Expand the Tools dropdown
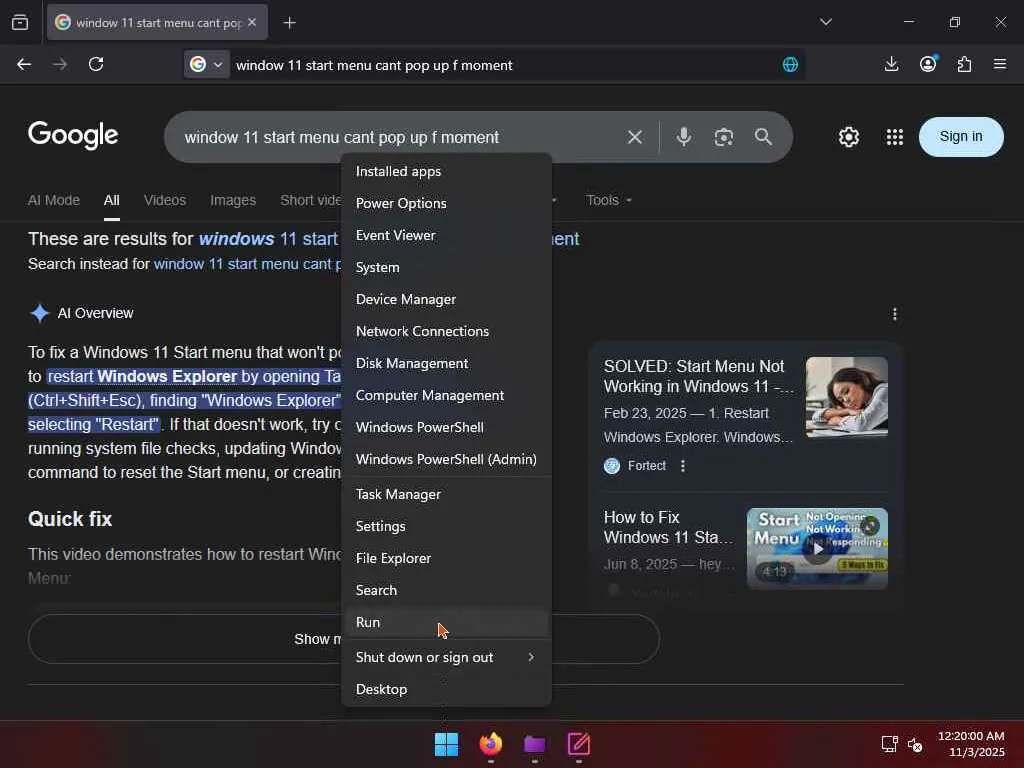The image size is (1024, 768). point(609,200)
